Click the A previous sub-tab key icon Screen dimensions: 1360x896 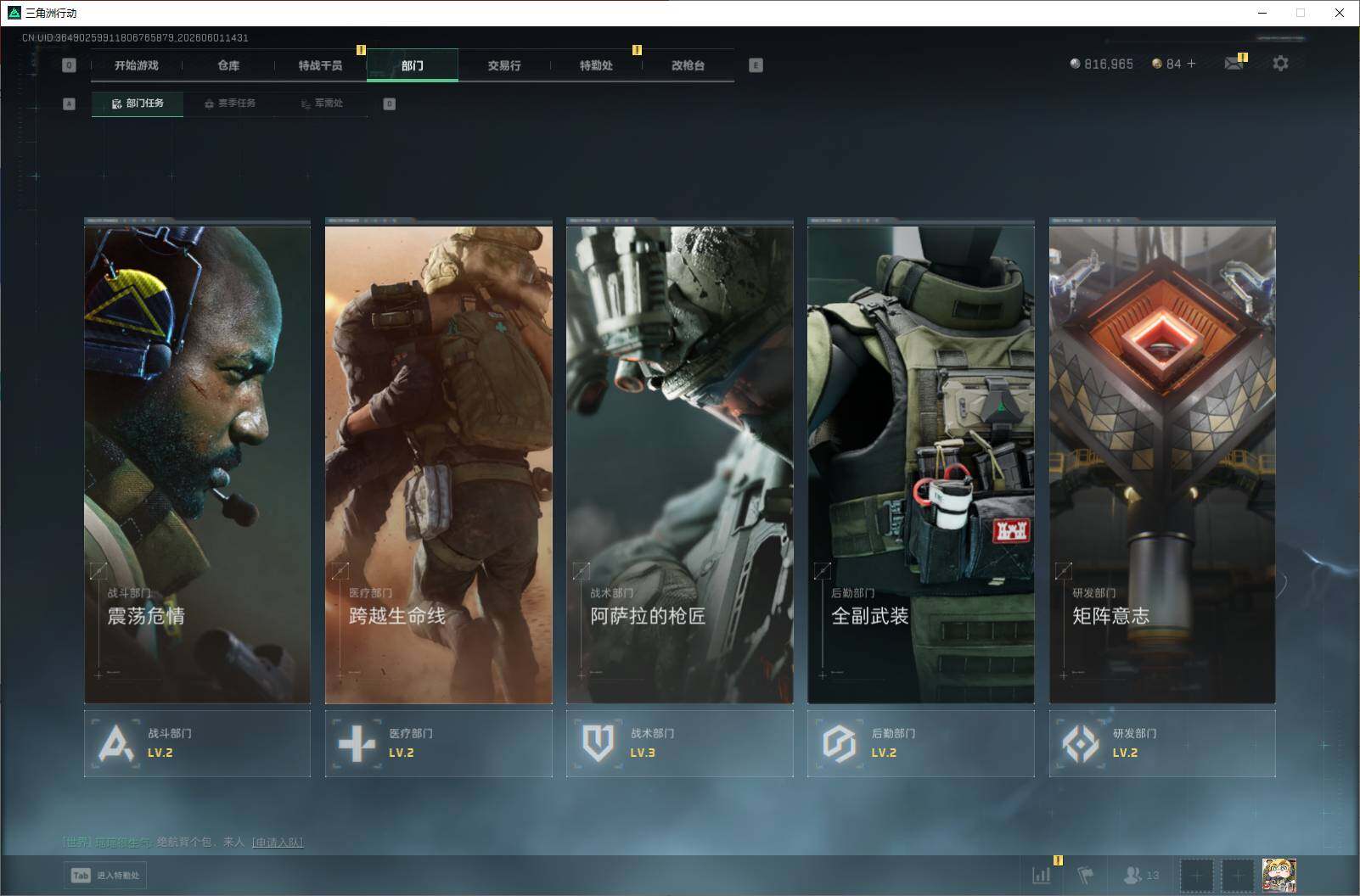tap(70, 104)
